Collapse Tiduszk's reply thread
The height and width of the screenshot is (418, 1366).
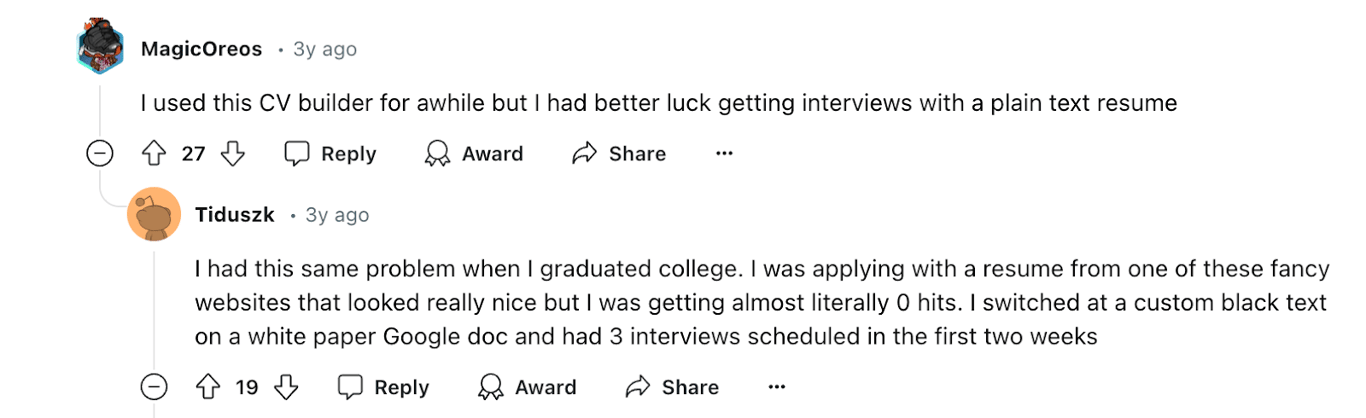[x=154, y=387]
